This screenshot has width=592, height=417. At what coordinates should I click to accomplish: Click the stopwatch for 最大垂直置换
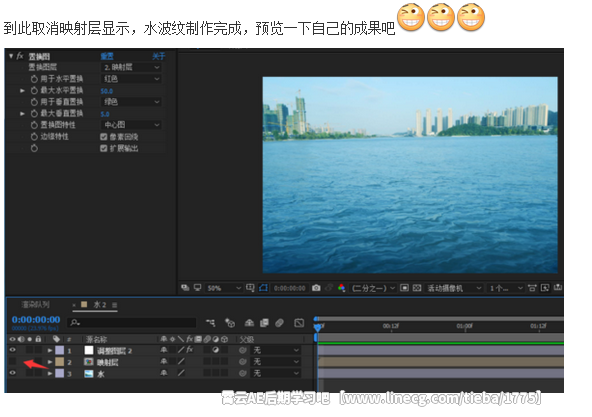coord(34,113)
